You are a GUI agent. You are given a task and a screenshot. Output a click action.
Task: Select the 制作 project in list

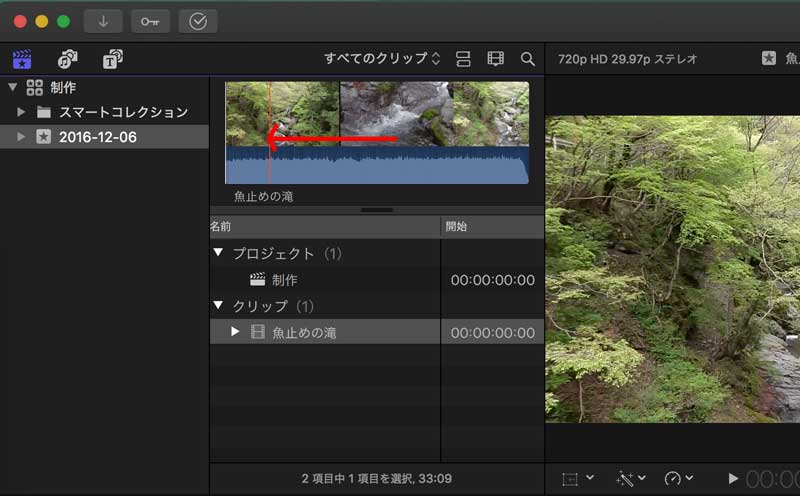pos(284,280)
